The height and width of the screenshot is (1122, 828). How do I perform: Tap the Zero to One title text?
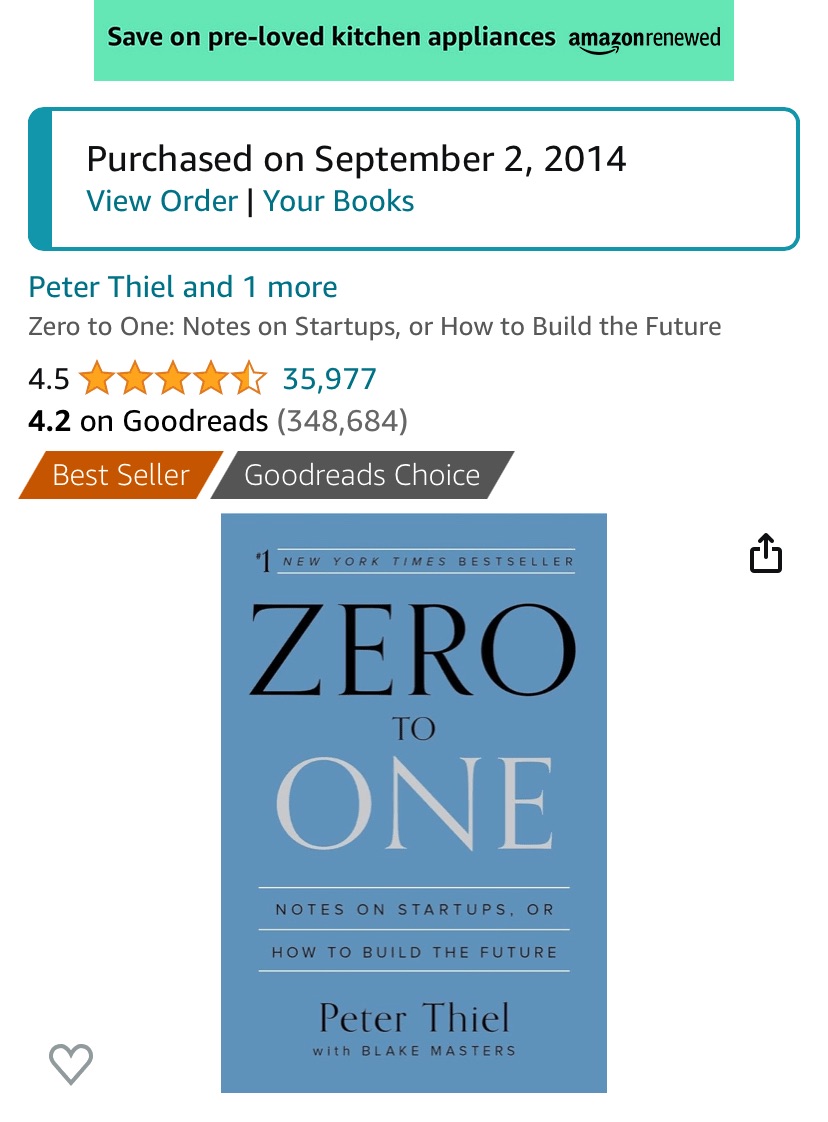(374, 327)
